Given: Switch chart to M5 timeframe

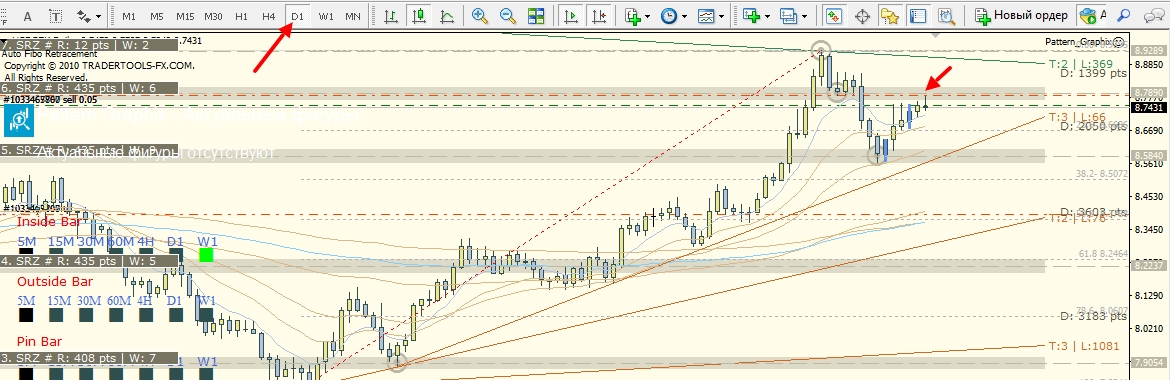Looking at the screenshot, I should pos(157,16).
